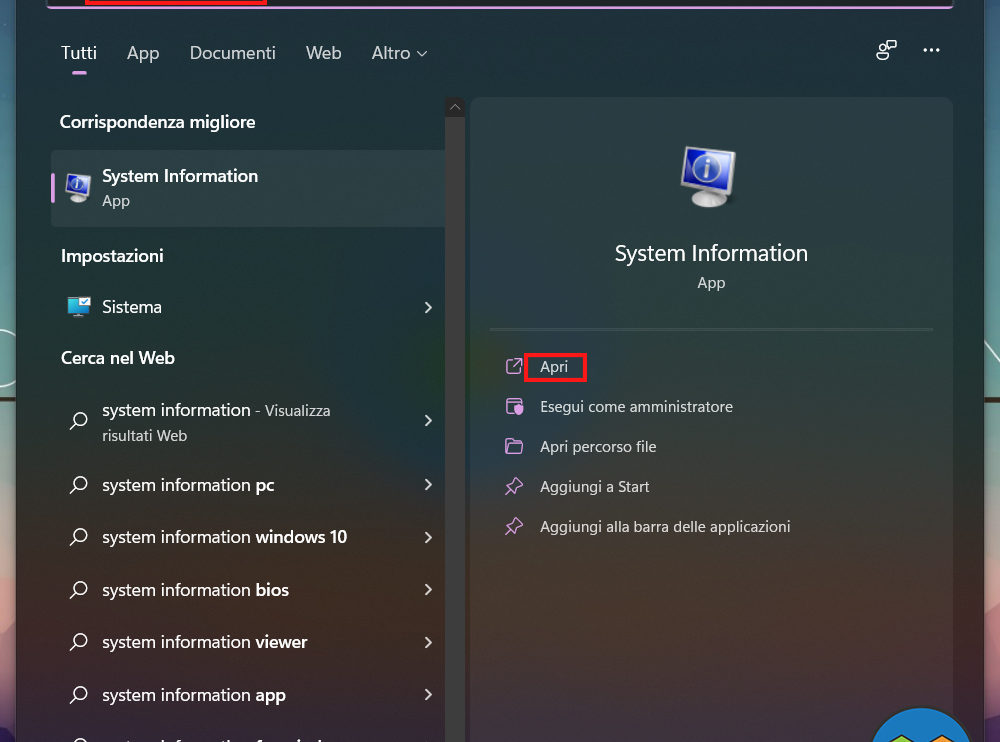1000x742 pixels.
Task: Click the Apri open icon
Action: click(514, 367)
